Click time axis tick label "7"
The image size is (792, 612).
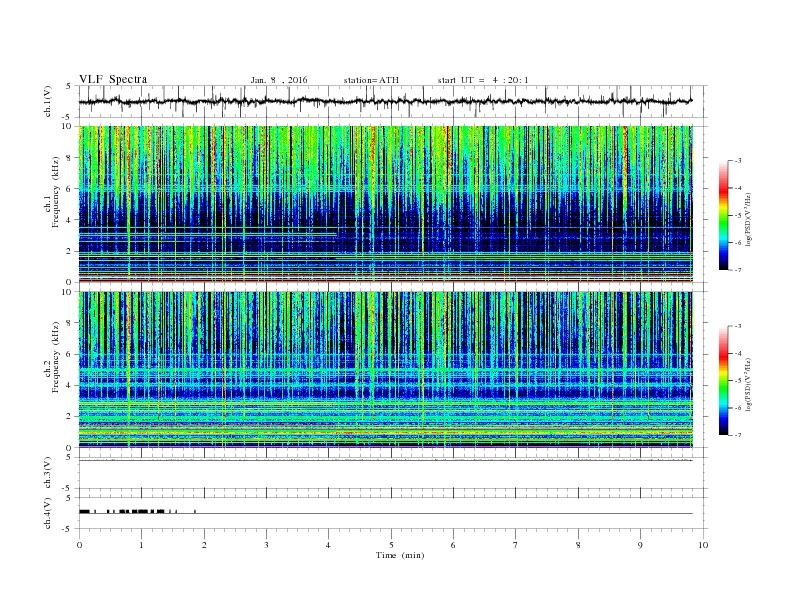(x=516, y=545)
